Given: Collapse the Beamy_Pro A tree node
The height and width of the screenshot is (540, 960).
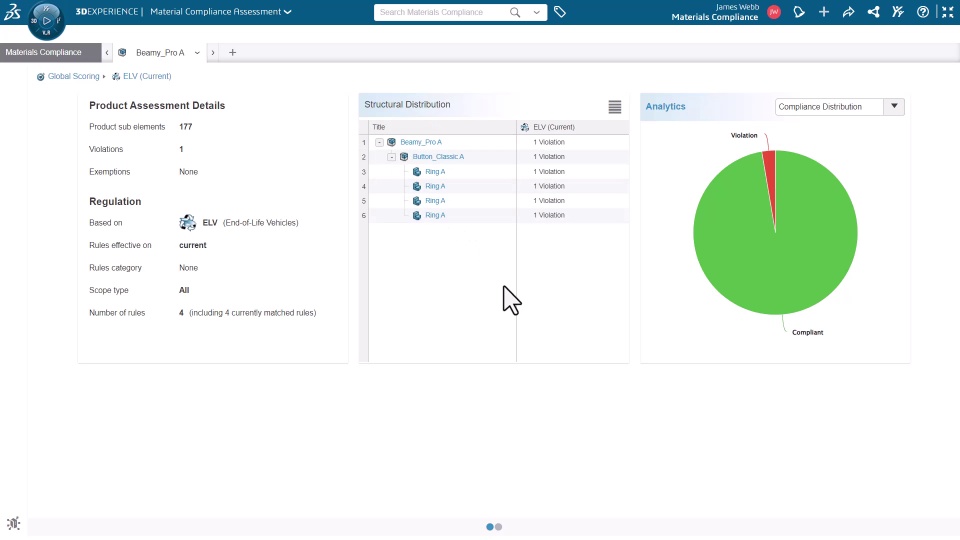Looking at the screenshot, I should (x=379, y=142).
